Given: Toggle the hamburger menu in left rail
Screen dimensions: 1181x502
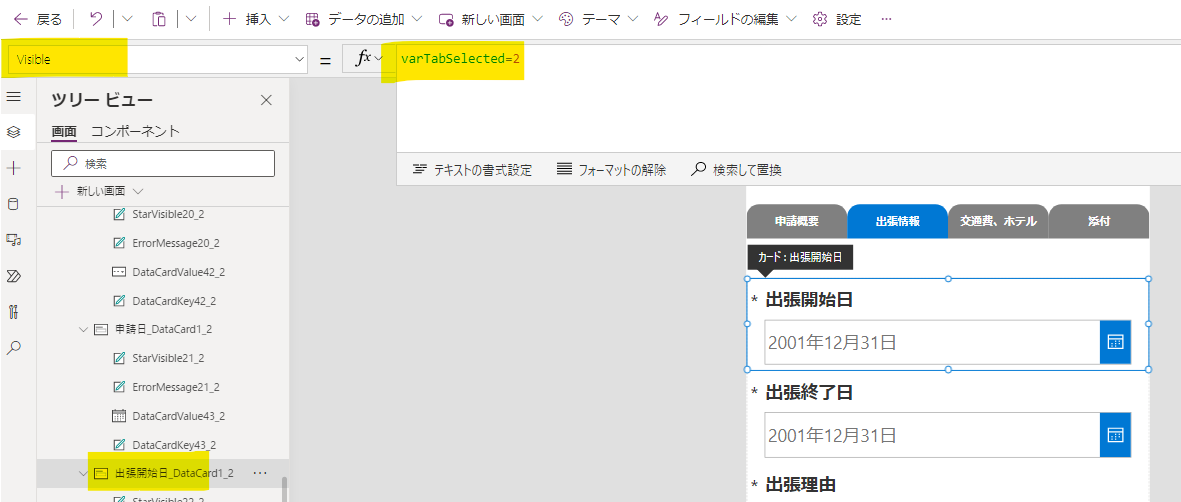Looking at the screenshot, I should tap(13, 96).
